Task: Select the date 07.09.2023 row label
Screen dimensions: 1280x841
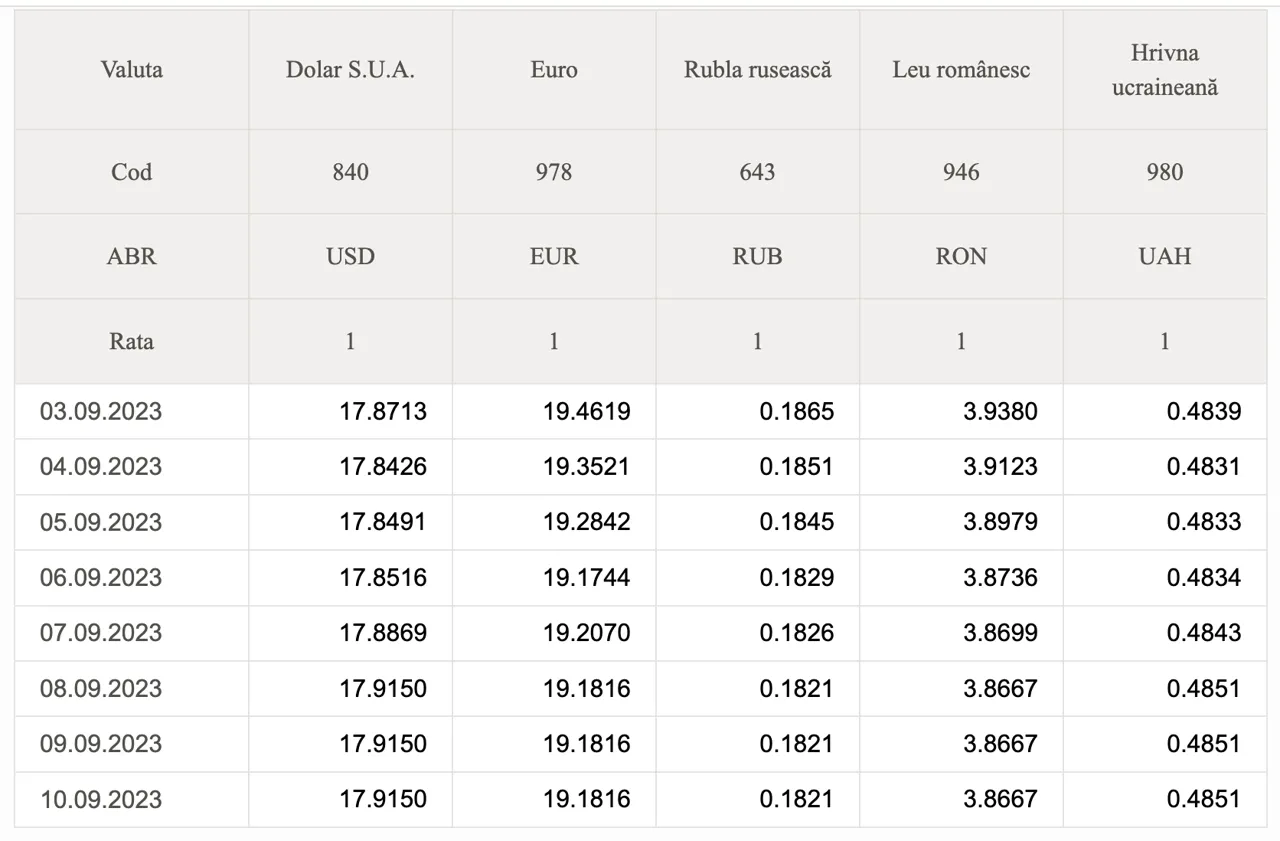Action: click(x=101, y=633)
